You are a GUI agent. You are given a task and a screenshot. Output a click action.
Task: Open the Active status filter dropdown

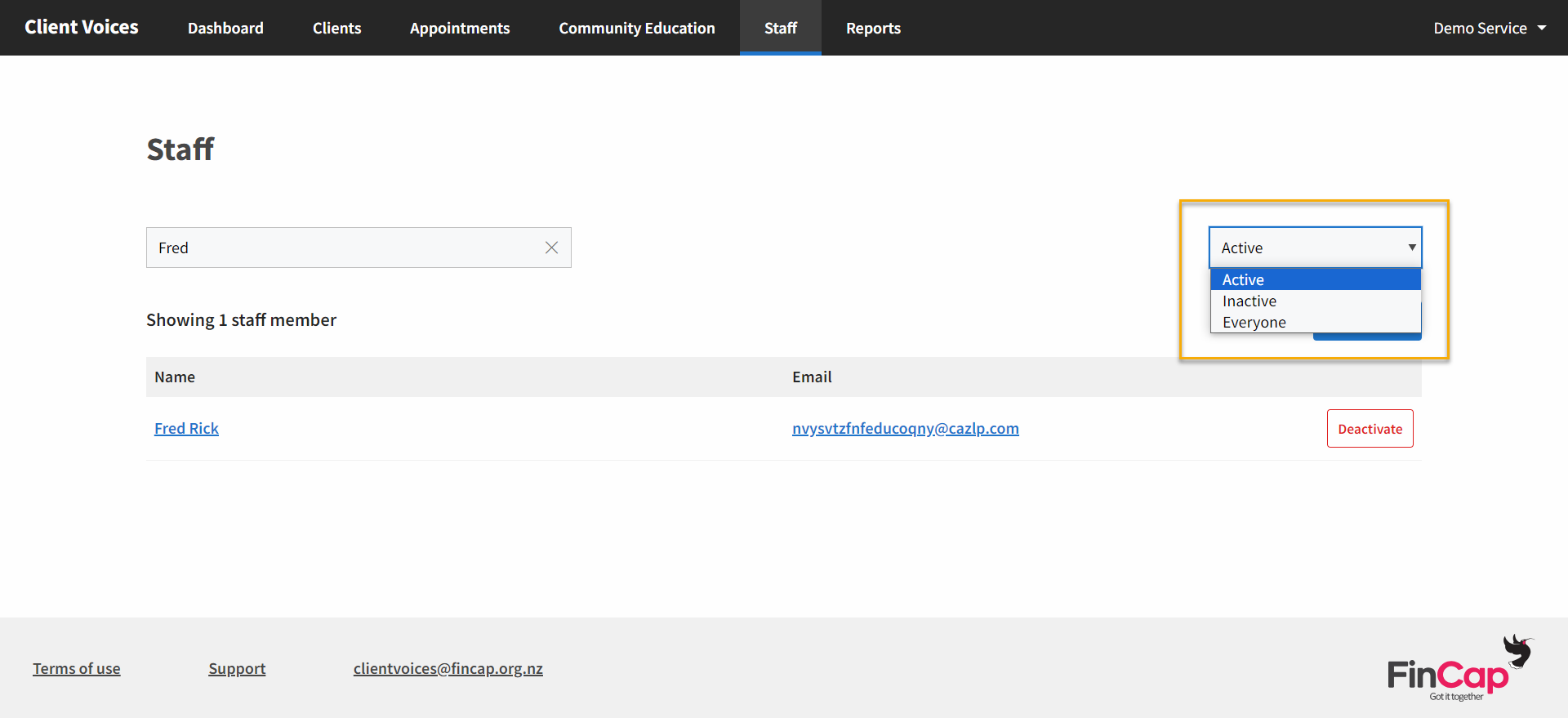(1315, 248)
